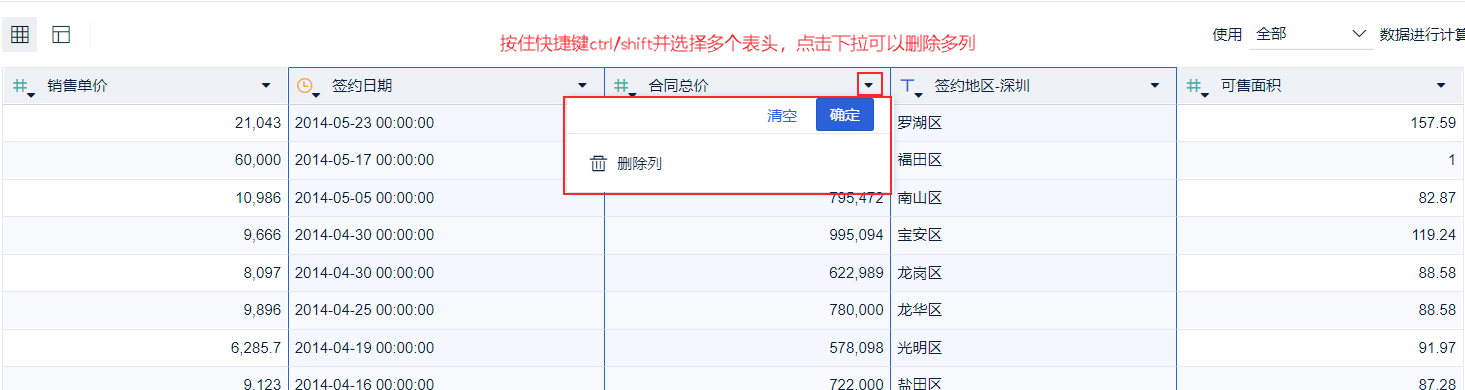Click cell 82.87 in 可售面积
Image resolution: width=1465 pixels, height=390 pixels.
tap(1320, 198)
